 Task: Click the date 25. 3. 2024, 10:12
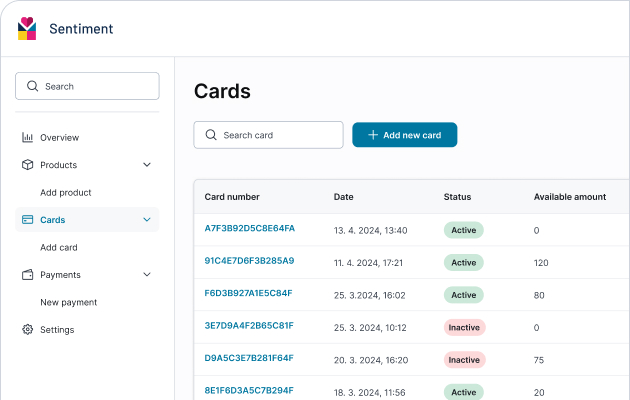point(370,328)
